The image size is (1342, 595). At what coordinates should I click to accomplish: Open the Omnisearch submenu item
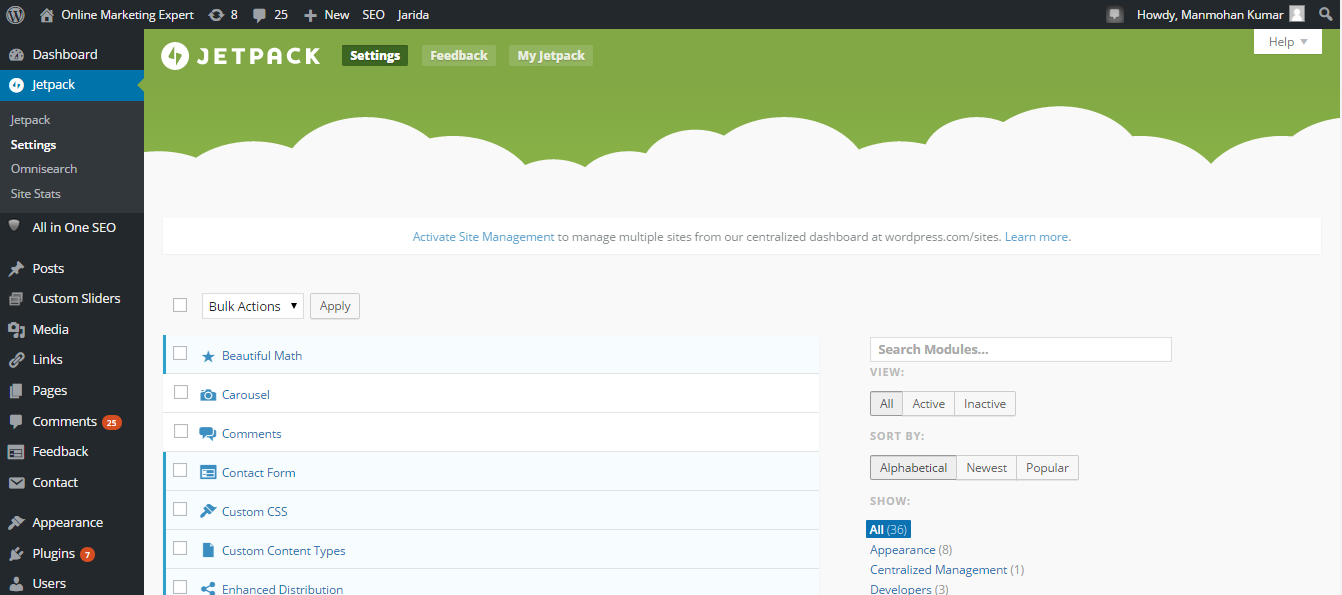pos(44,169)
